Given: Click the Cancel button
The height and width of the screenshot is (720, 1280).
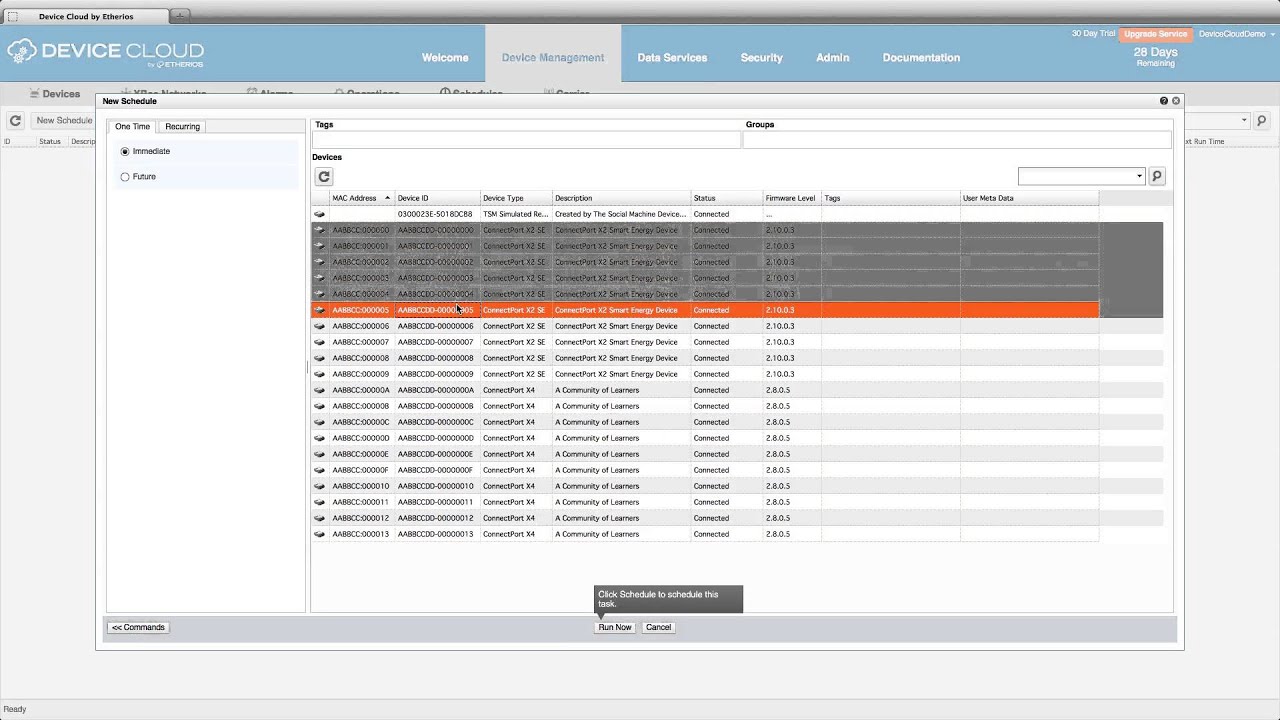Looking at the screenshot, I should point(658,627).
